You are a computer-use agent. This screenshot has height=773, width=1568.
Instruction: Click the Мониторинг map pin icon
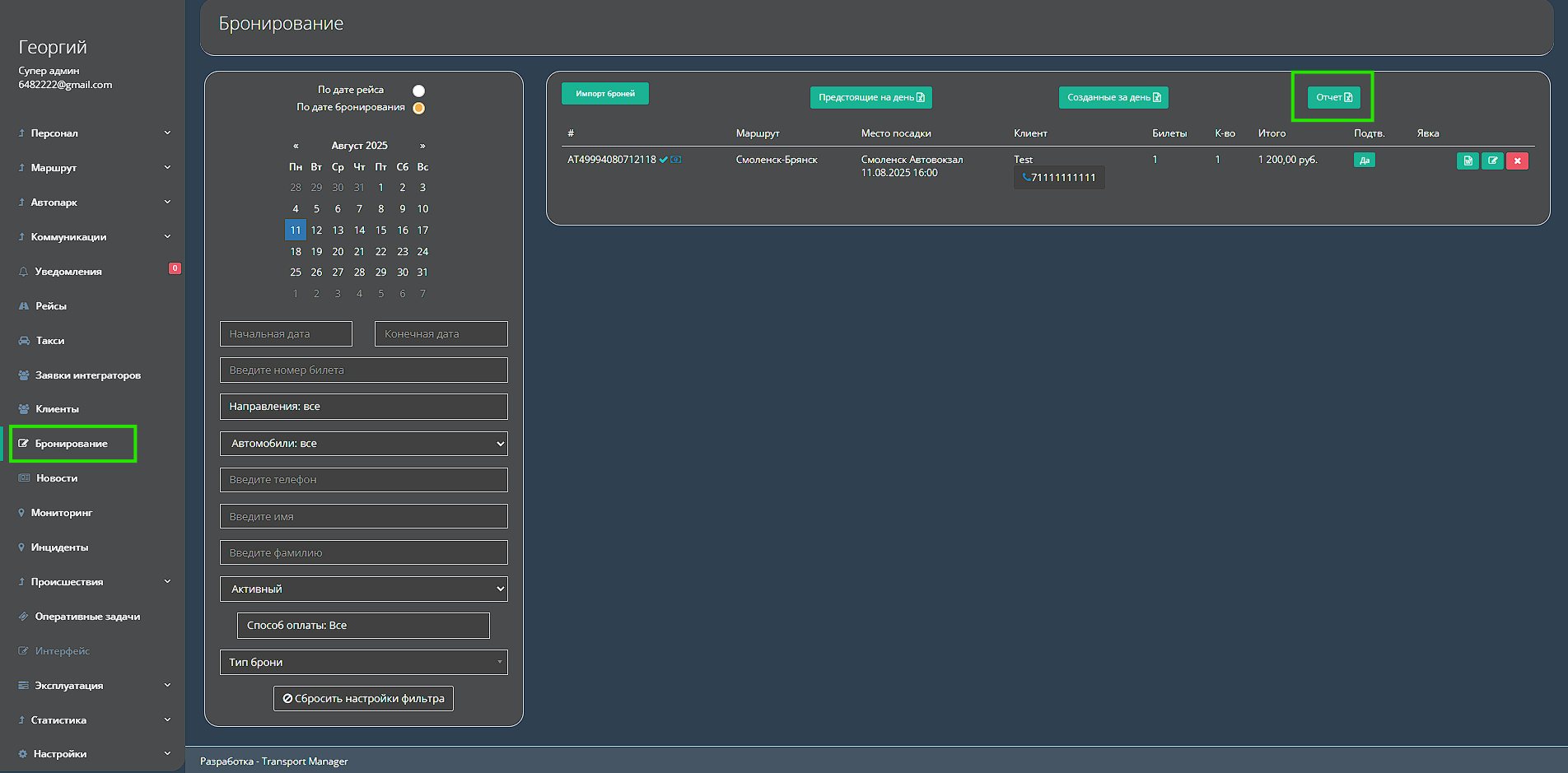(21, 513)
